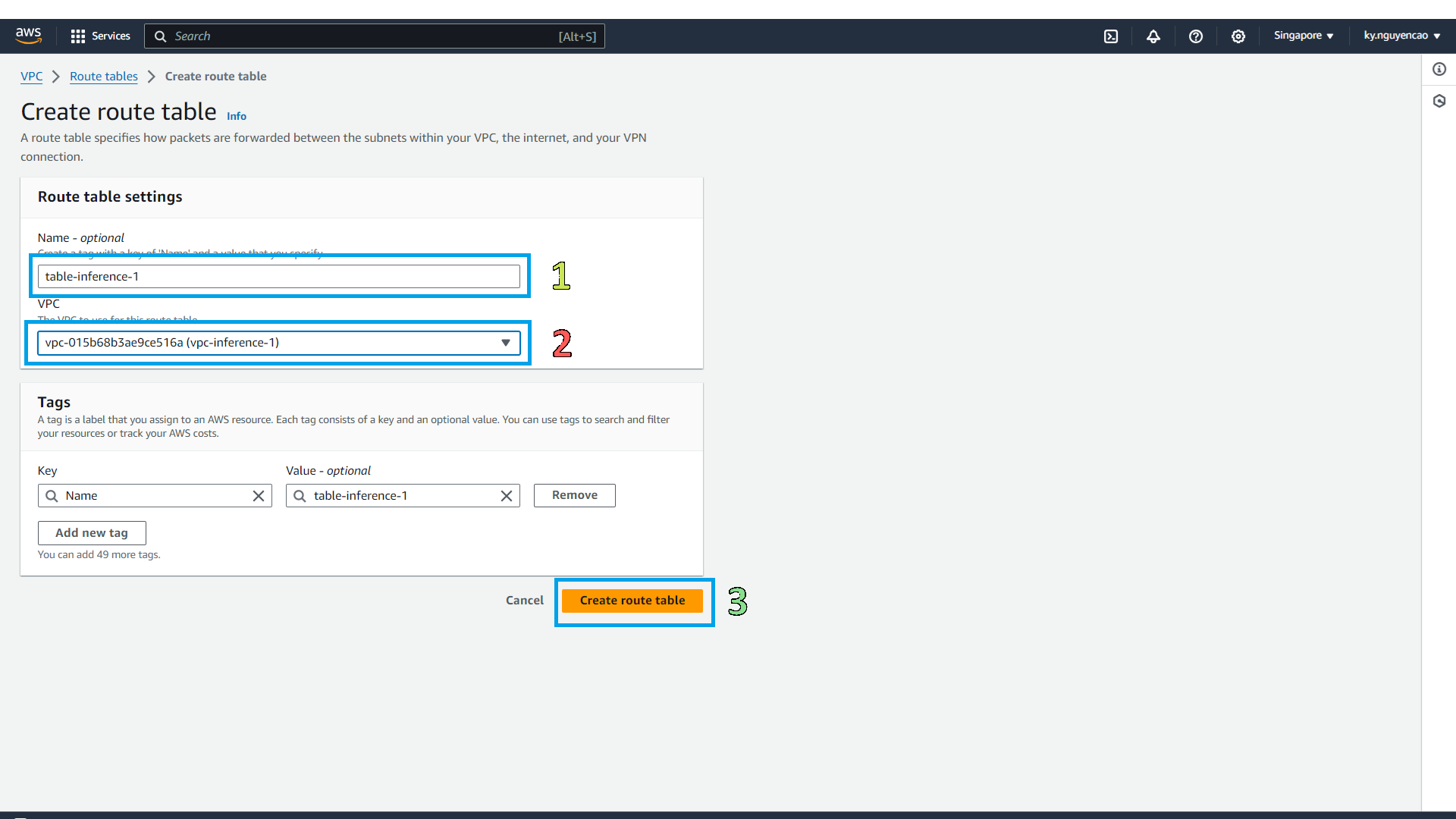1456x819 pixels.
Task: Open the notifications bell
Action: point(1153,36)
